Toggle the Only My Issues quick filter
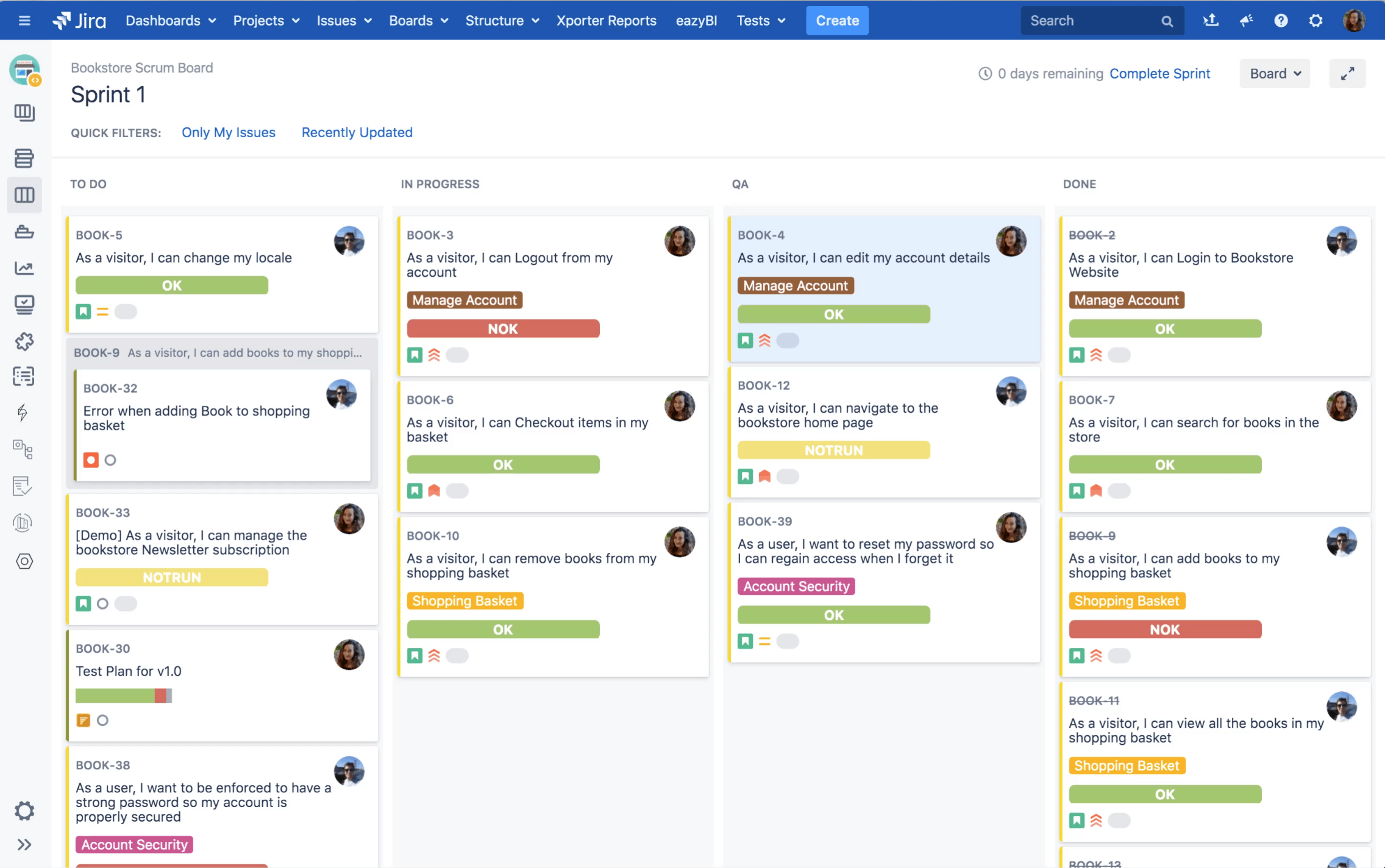This screenshot has height=868, width=1385. point(229,132)
